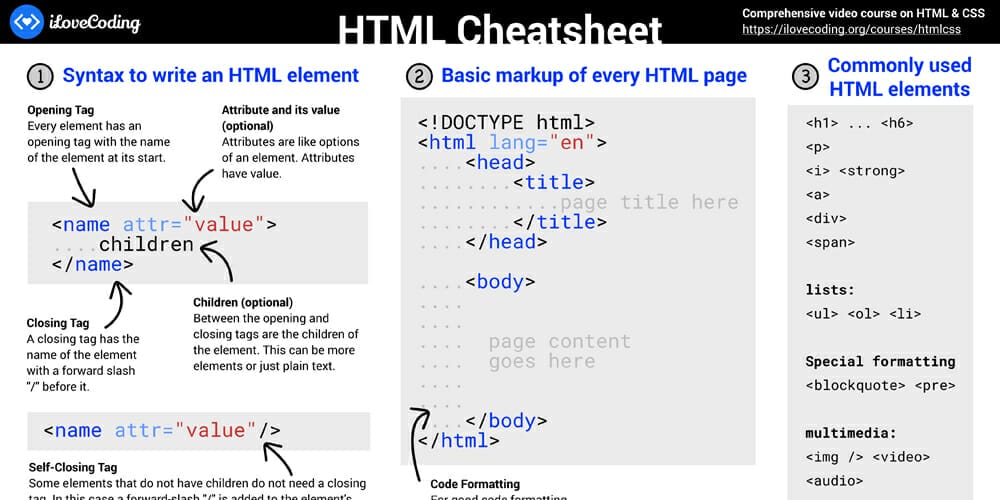1000x500 pixels.
Task: Click the "lists:" subheading
Action: (830, 290)
